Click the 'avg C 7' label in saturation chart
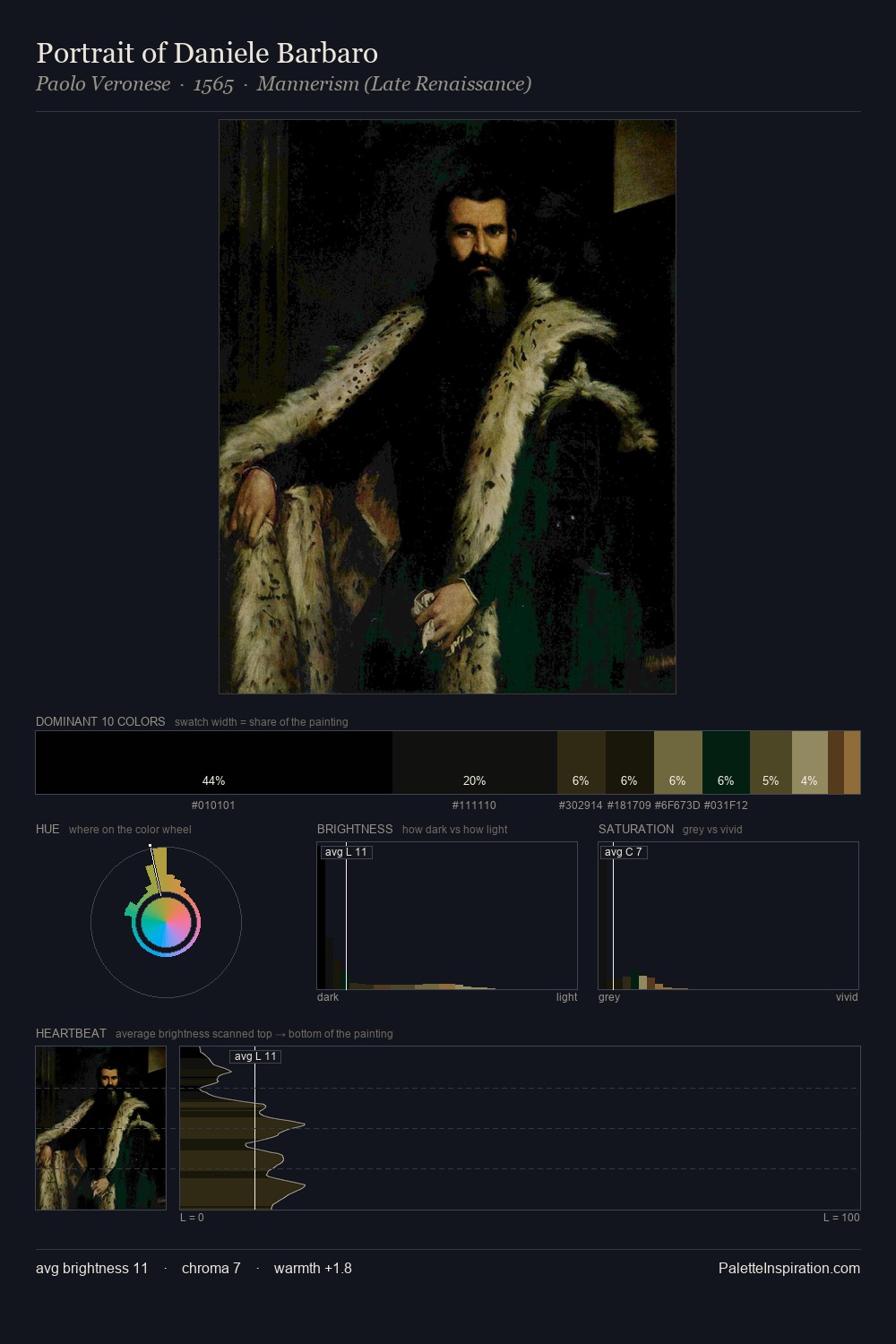This screenshot has height=1344, width=896. point(624,852)
